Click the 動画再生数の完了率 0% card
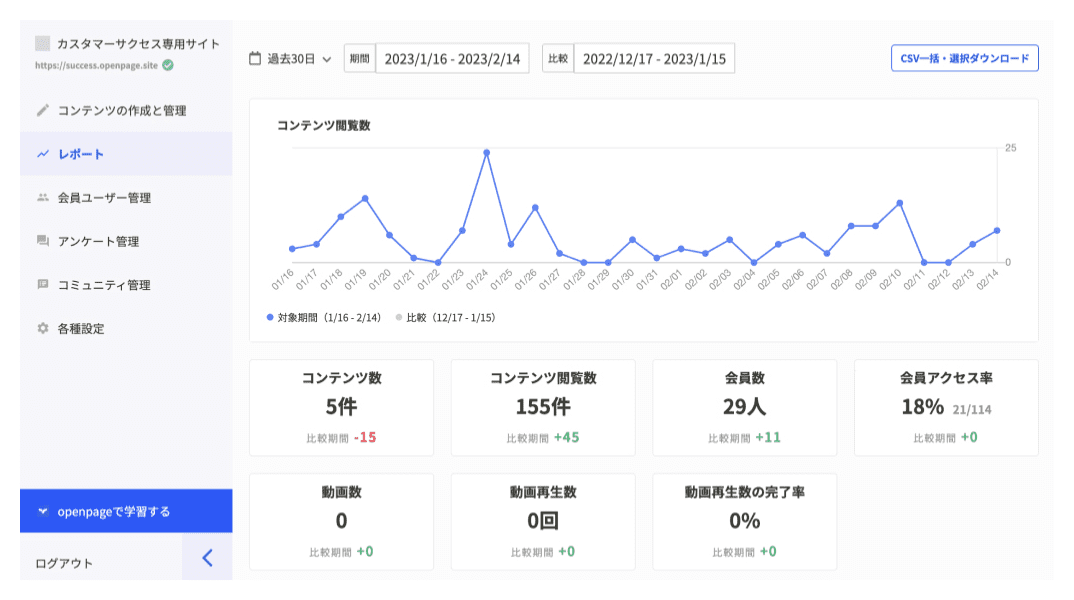This screenshot has height=600, width=1074. 745,521
